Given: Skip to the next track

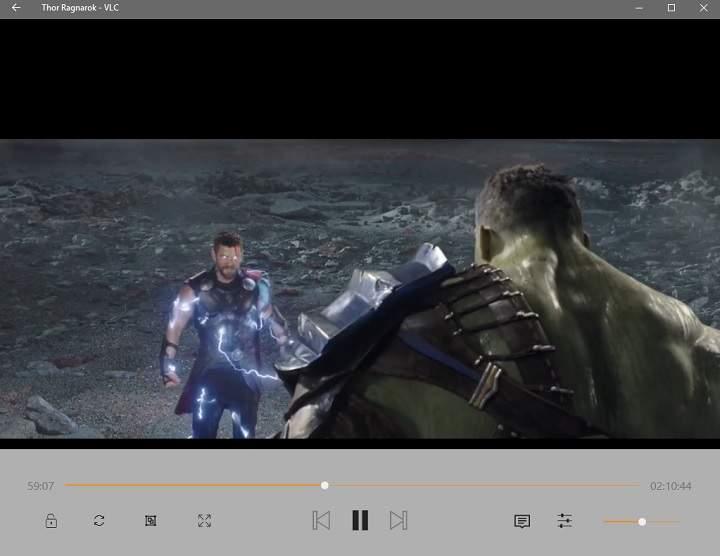Looking at the screenshot, I should tap(398, 520).
